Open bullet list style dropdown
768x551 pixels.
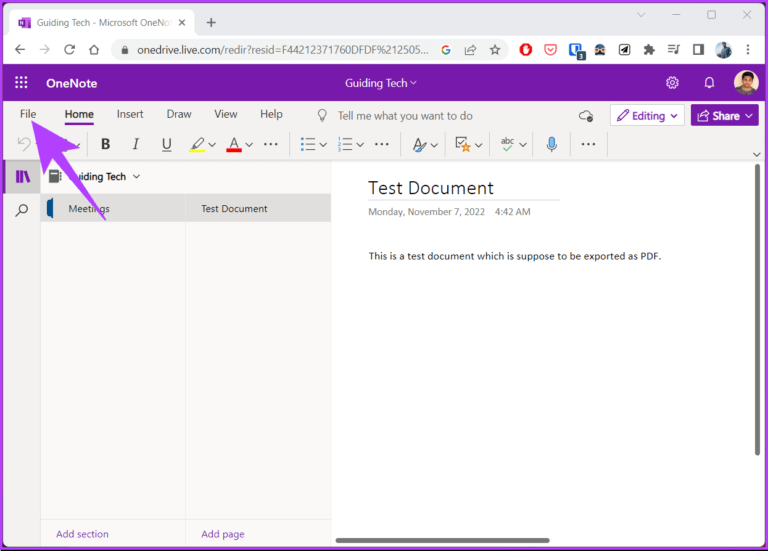pos(323,145)
